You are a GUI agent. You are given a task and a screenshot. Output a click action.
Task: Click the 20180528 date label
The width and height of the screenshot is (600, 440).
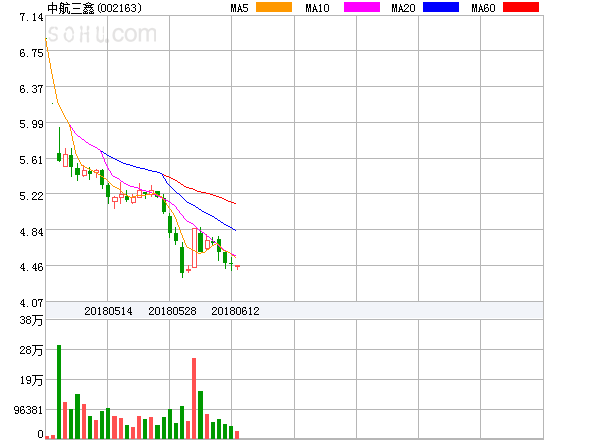[x=172, y=311]
